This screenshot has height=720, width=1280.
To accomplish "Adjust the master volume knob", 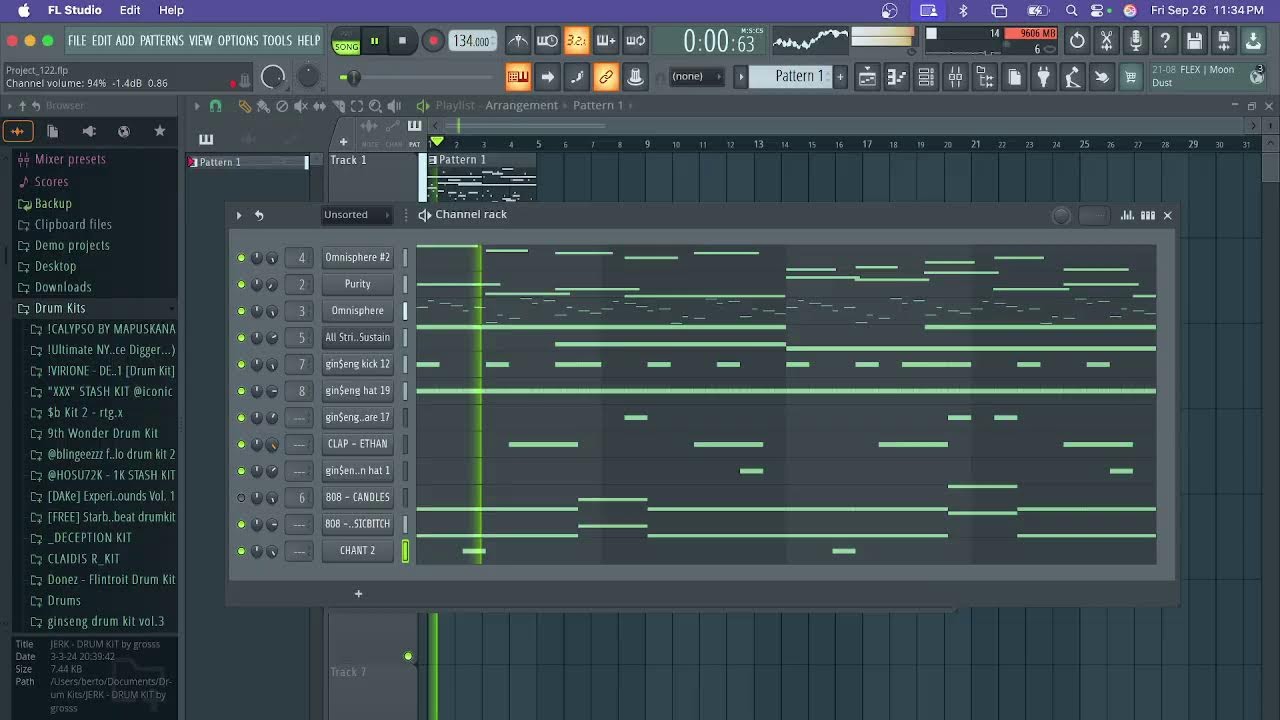I will (x=273, y=77).
